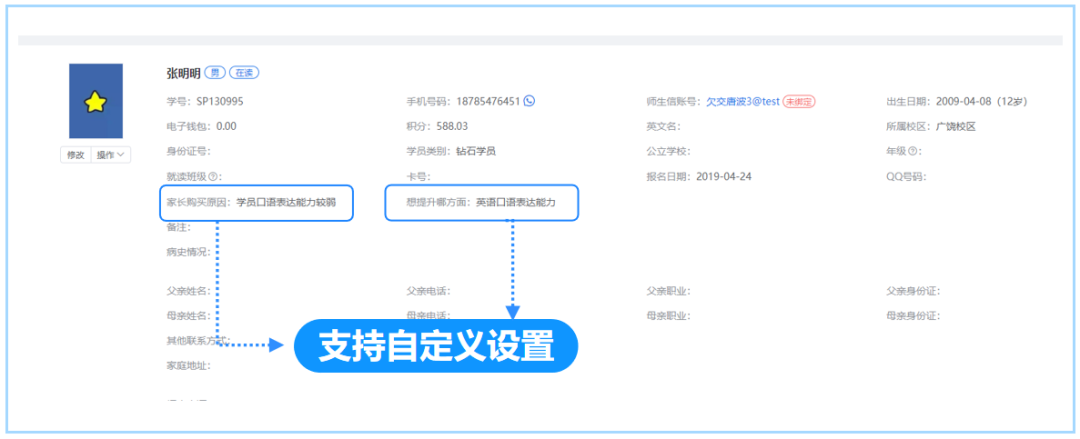Click the student name 张明明

(184, 74)
